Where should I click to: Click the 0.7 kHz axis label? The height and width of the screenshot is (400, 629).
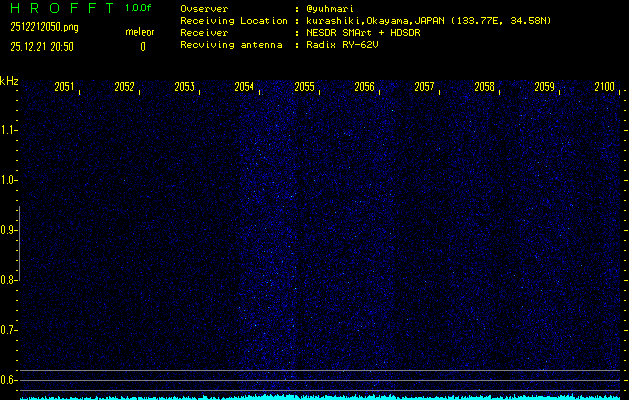pos(7,330)
